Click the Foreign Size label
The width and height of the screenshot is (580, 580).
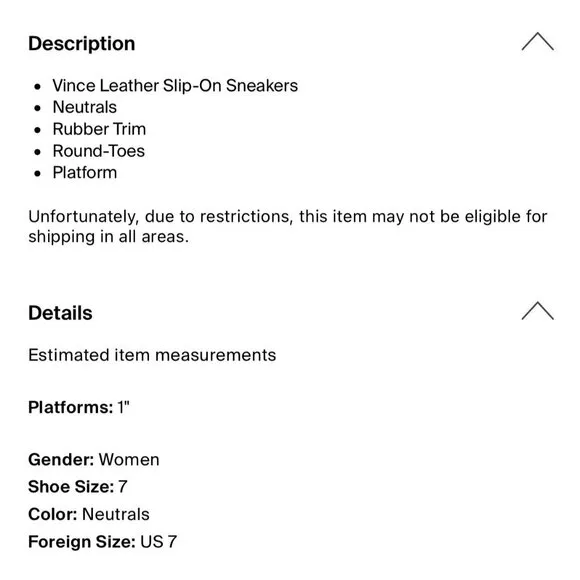point(82,542)
